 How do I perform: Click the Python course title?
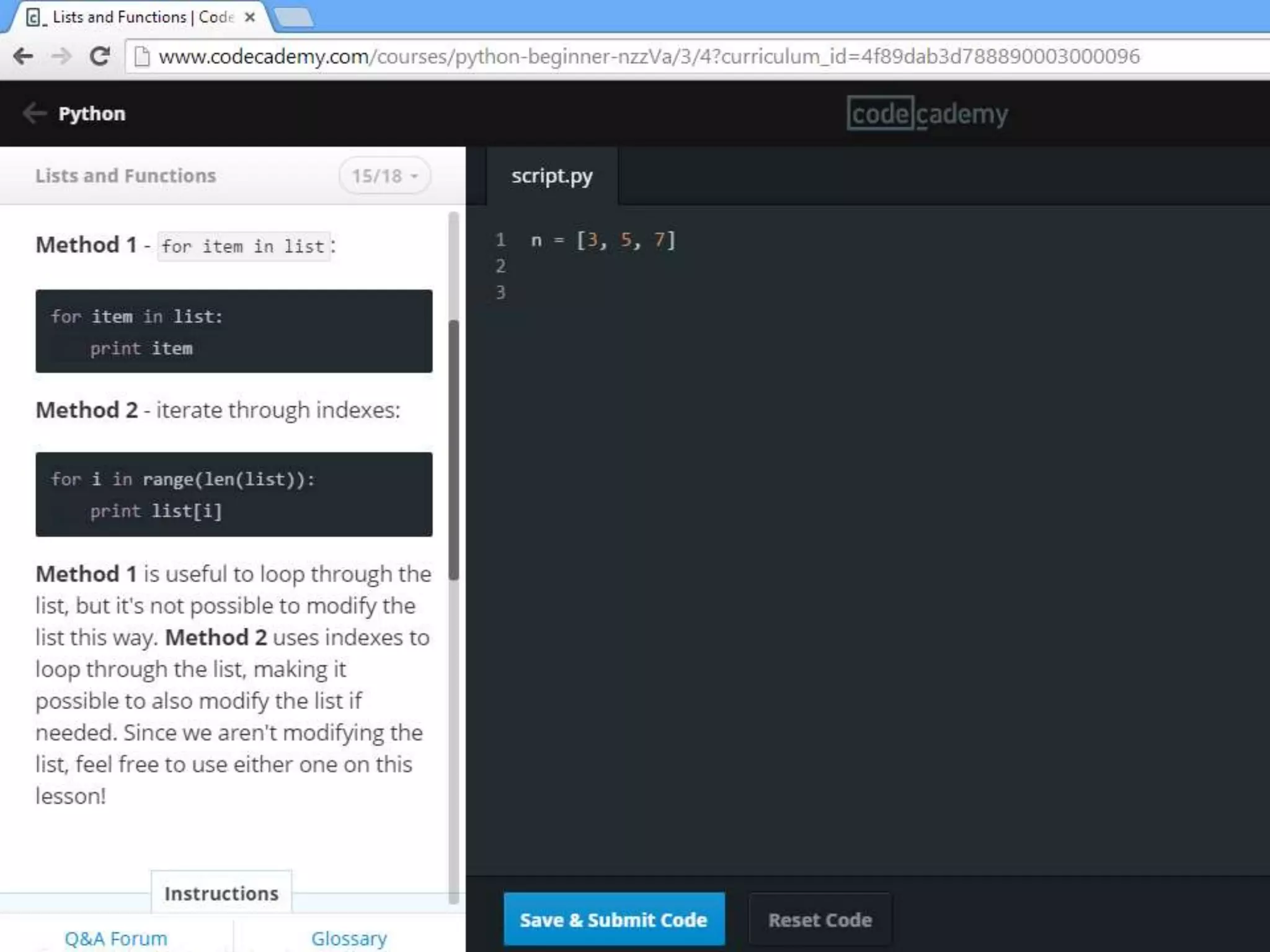point(92,113)
